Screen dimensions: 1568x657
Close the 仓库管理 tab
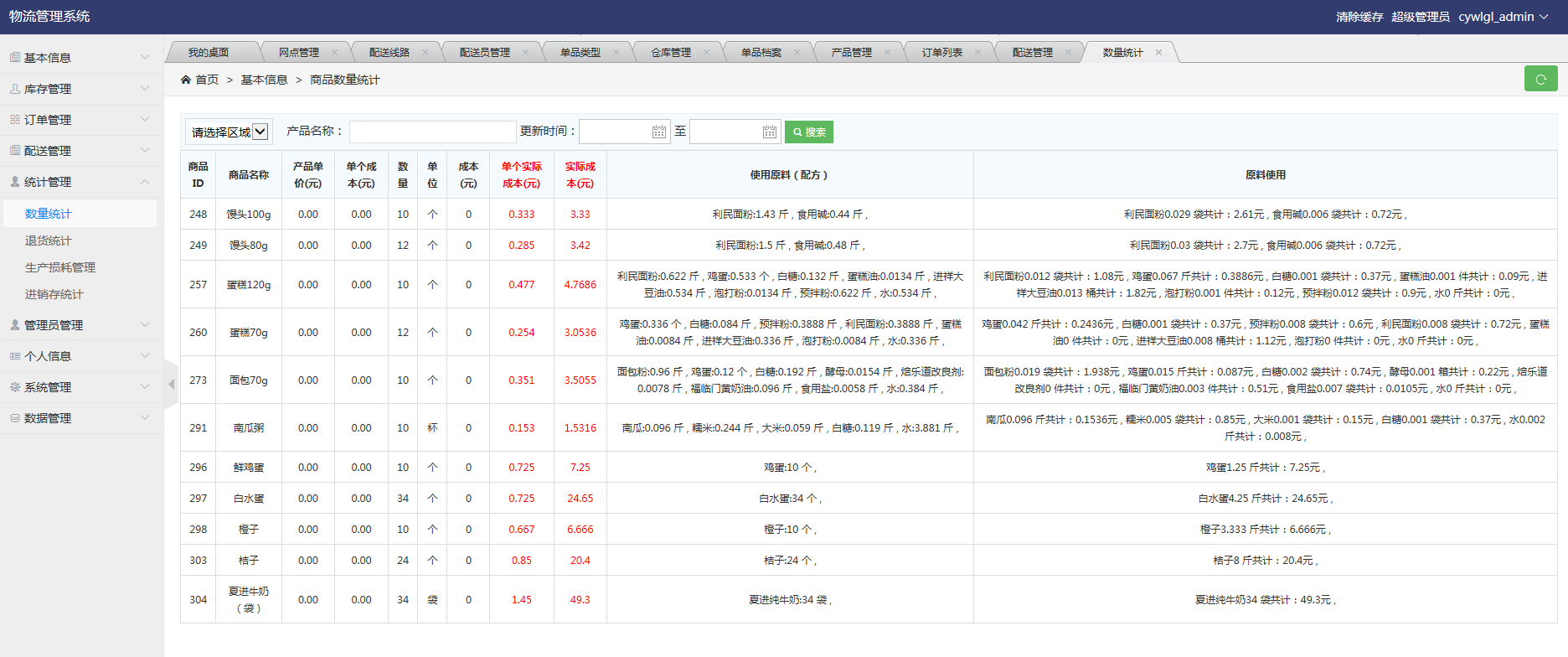706,52
